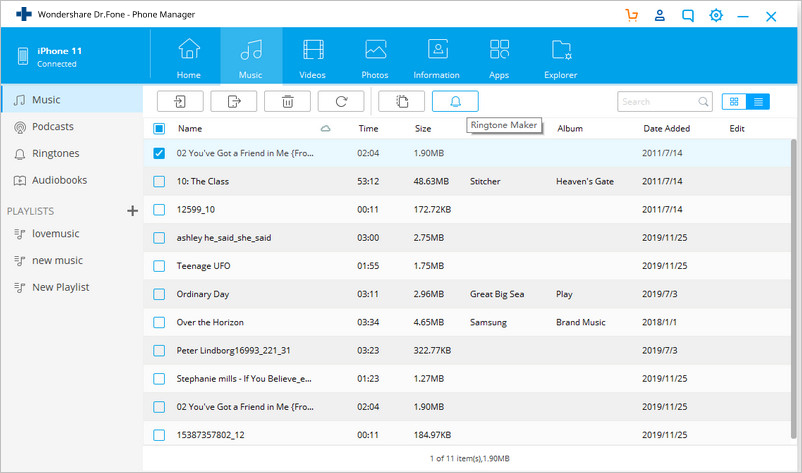Check the Peter Lindborg16993_221_31 checkbox
The image size is (802, 473).
click(159, 350)
